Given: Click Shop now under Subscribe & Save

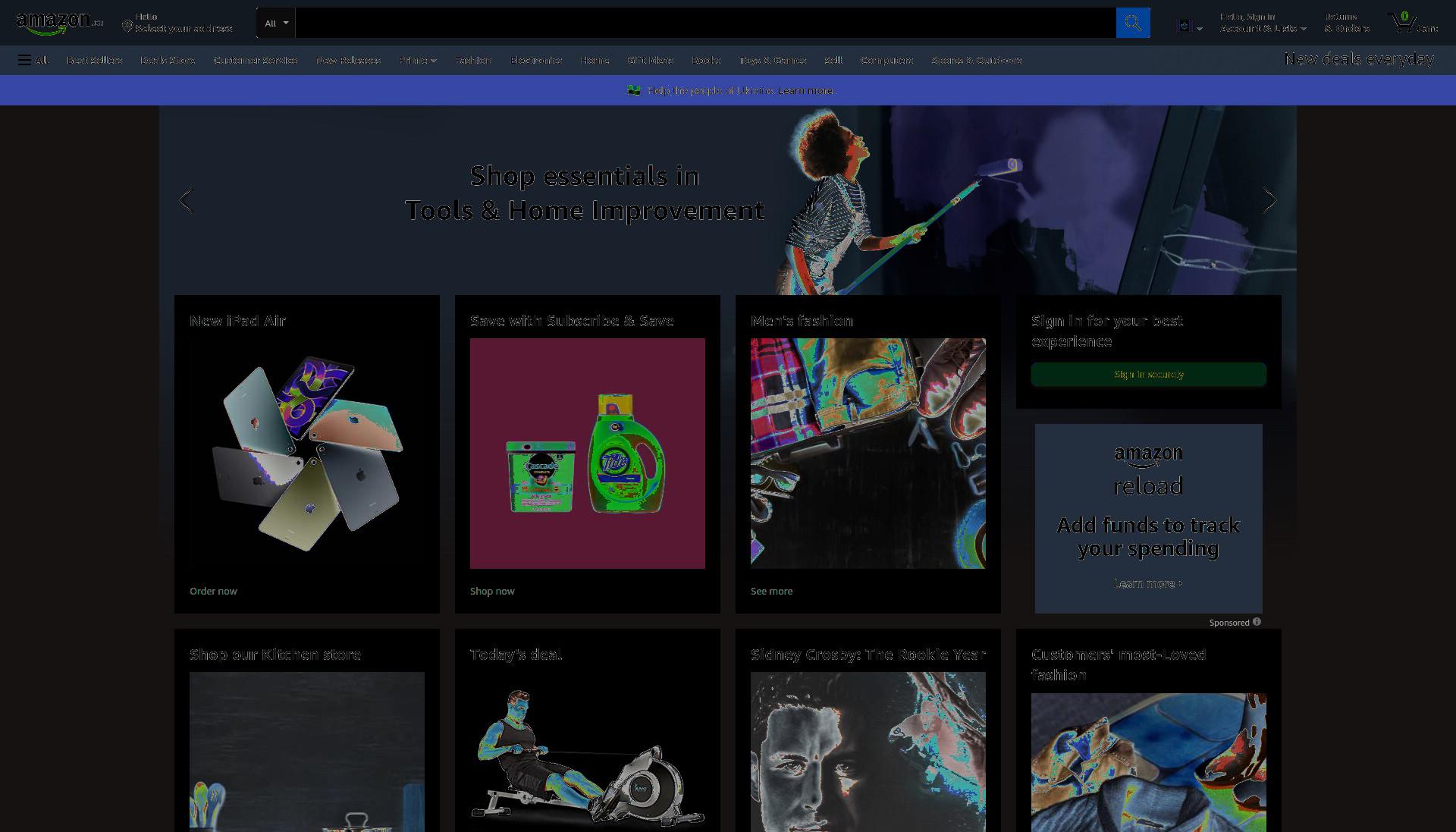Looking at the screenshot, I should click(492, 591).
